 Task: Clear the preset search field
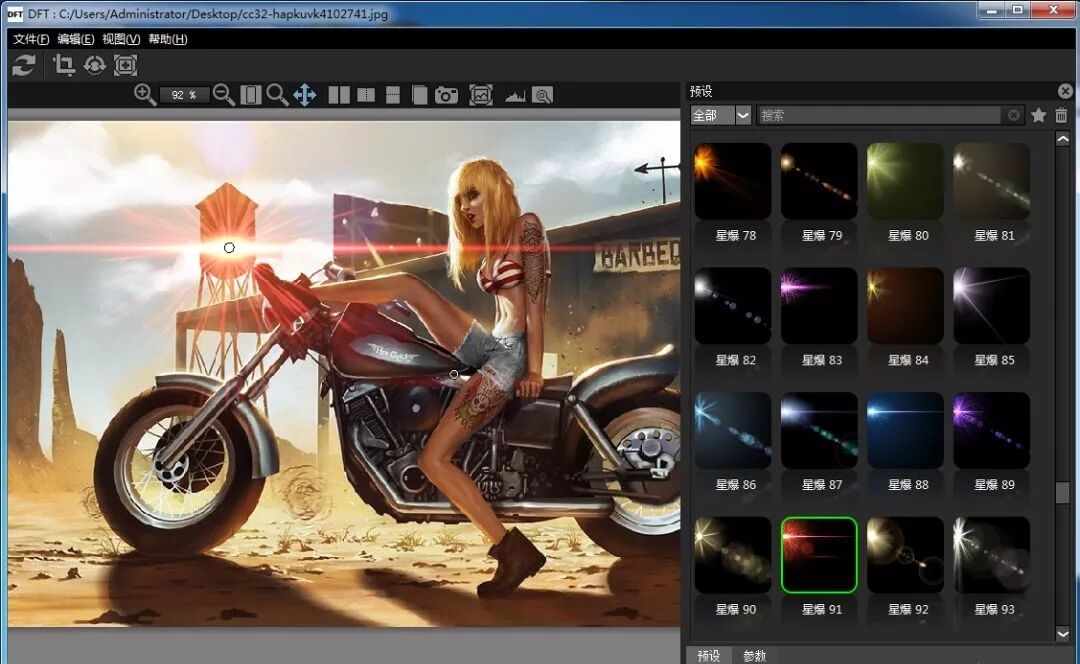[1013, 115]
